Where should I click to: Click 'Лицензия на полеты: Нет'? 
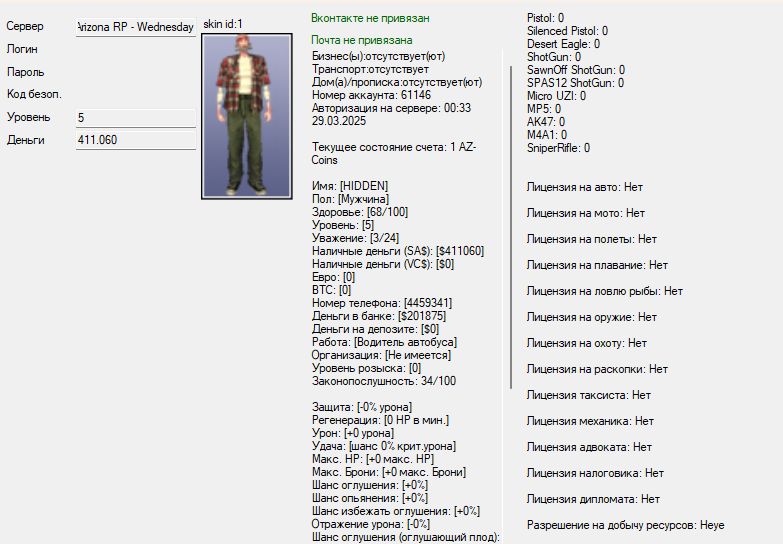coord(592,239)
